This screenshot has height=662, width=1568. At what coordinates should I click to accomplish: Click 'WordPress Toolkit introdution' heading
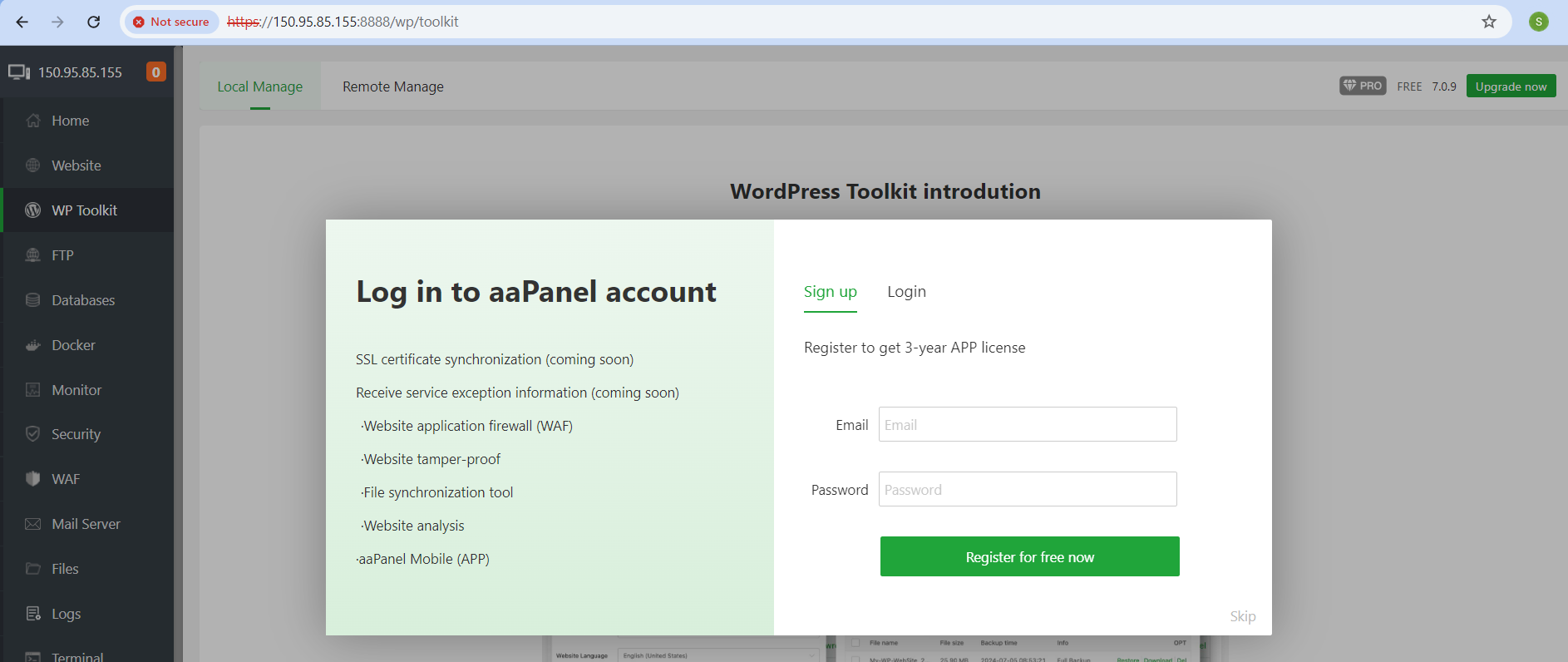(885, 191)
